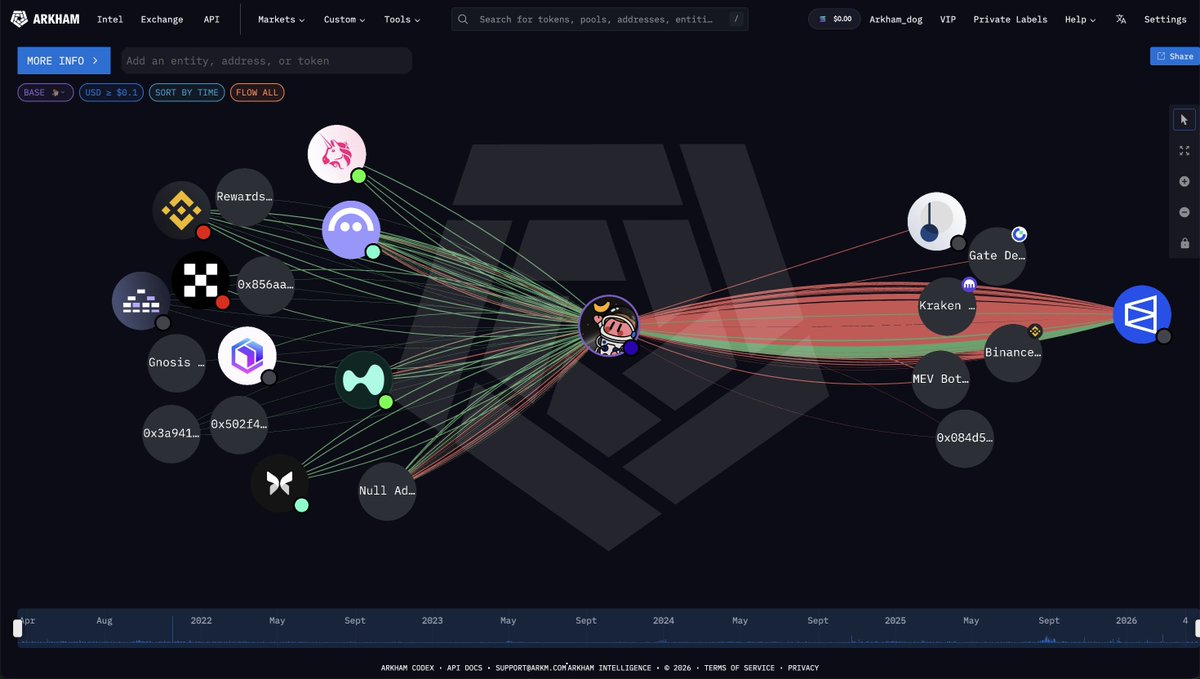This screenshot has width=1200, height=679.
Task: Click the 2022 mark on timeline
Action: 201,620
